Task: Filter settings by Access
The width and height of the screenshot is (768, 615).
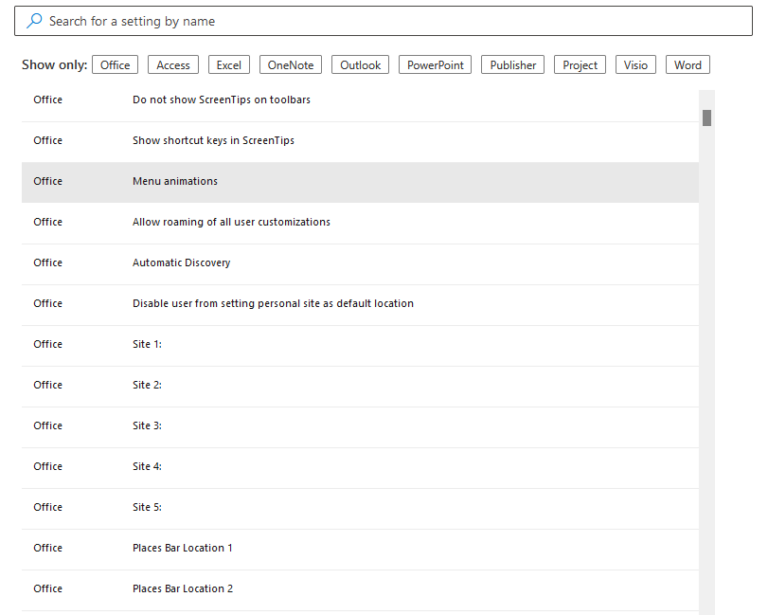Action: [x=173, y=65]
